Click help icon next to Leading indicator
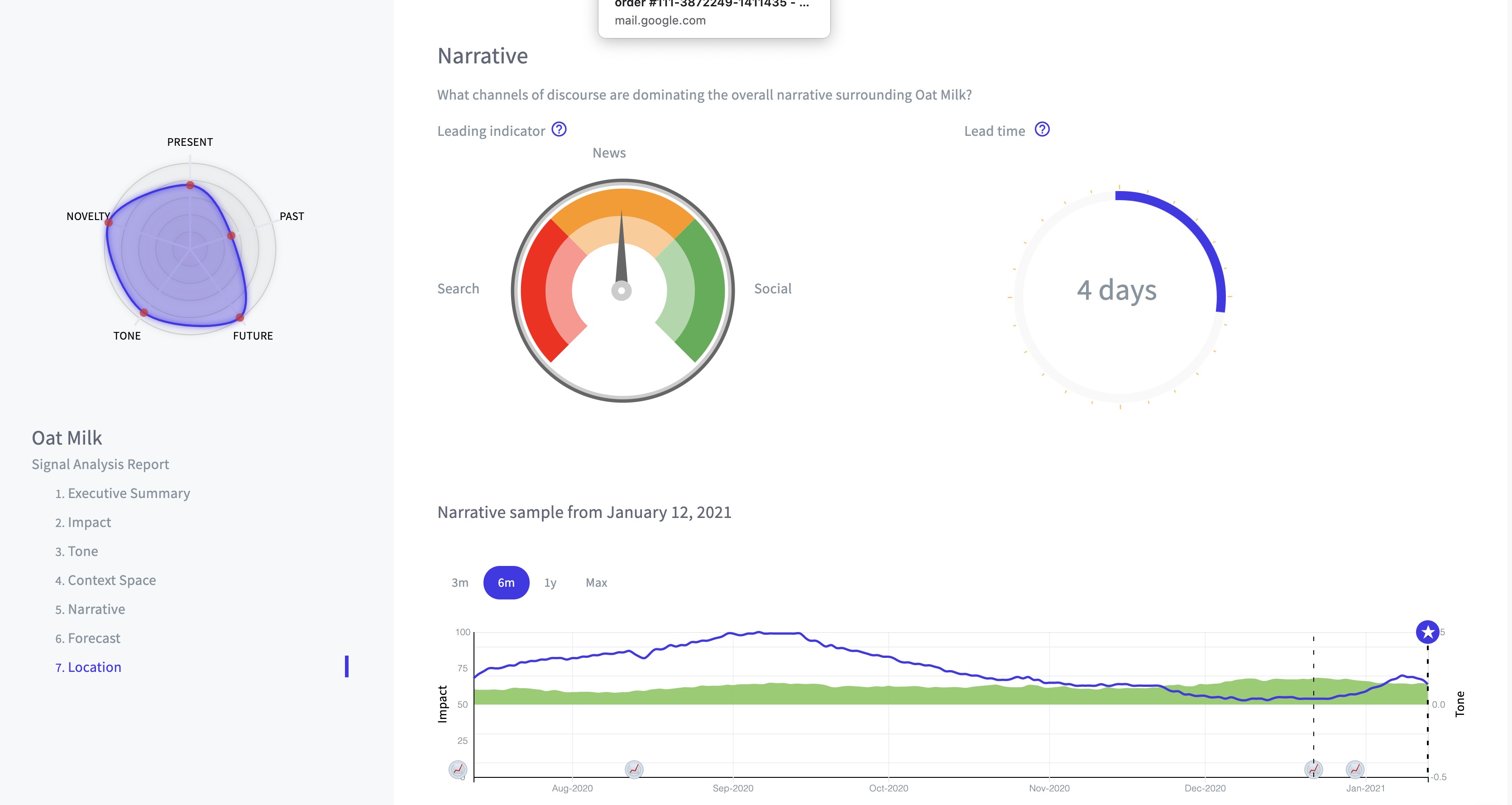The image size is (1512, 805). pos(559,129)
